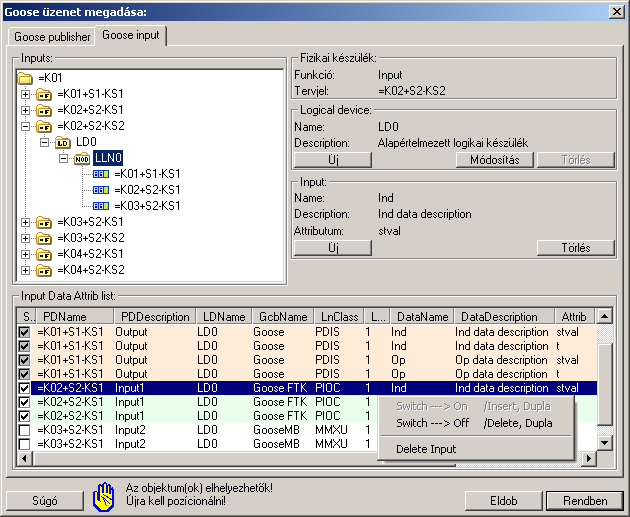Check the first =K03+S2-KS1 Input2 row
Screen dimensions: 630x517
25,430
